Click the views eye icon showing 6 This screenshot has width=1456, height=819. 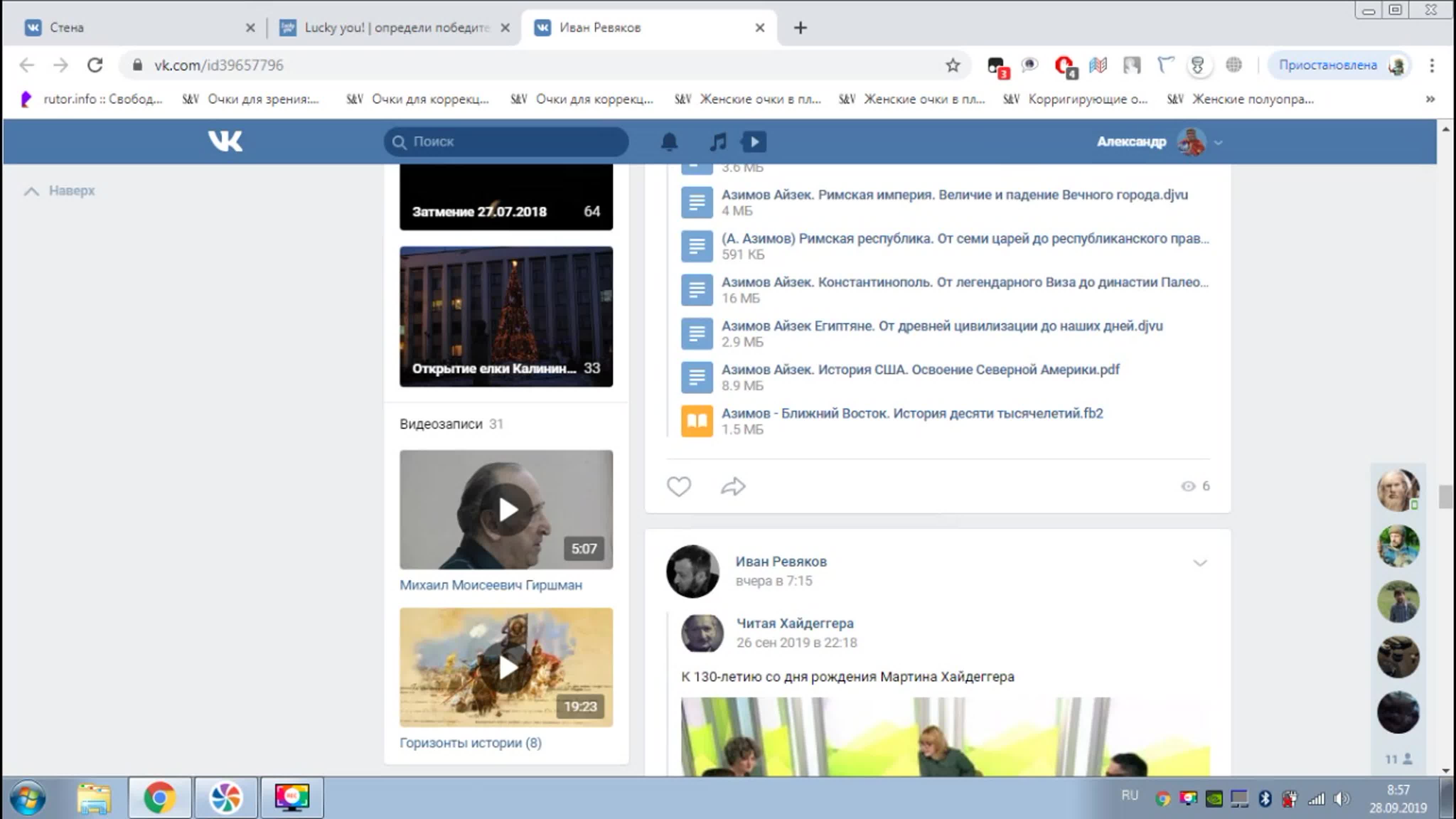click(1188, 486)
